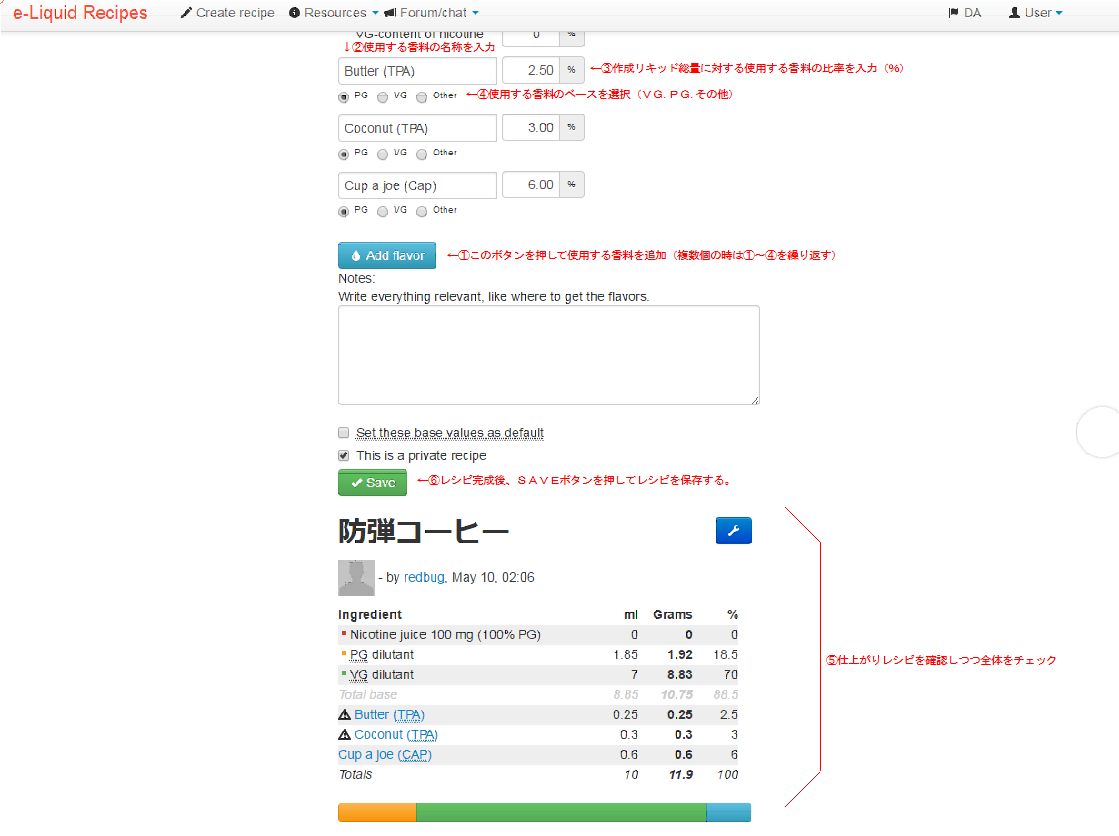Focus the 6.00 percent field for Cup a joe
The image size is (1119, 836).
[x=531, y=185]
